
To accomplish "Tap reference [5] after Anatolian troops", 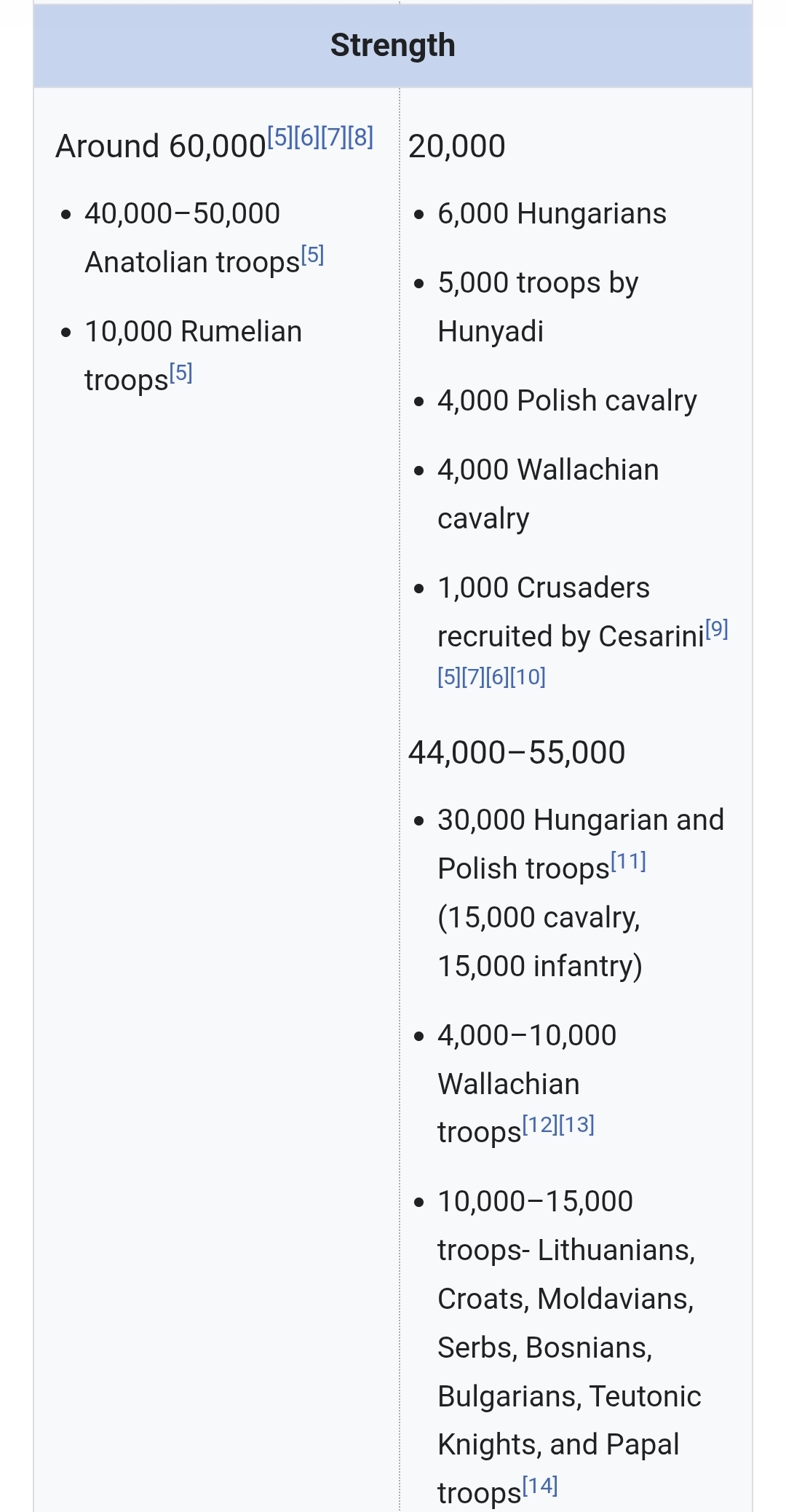I will pos(312,255).
